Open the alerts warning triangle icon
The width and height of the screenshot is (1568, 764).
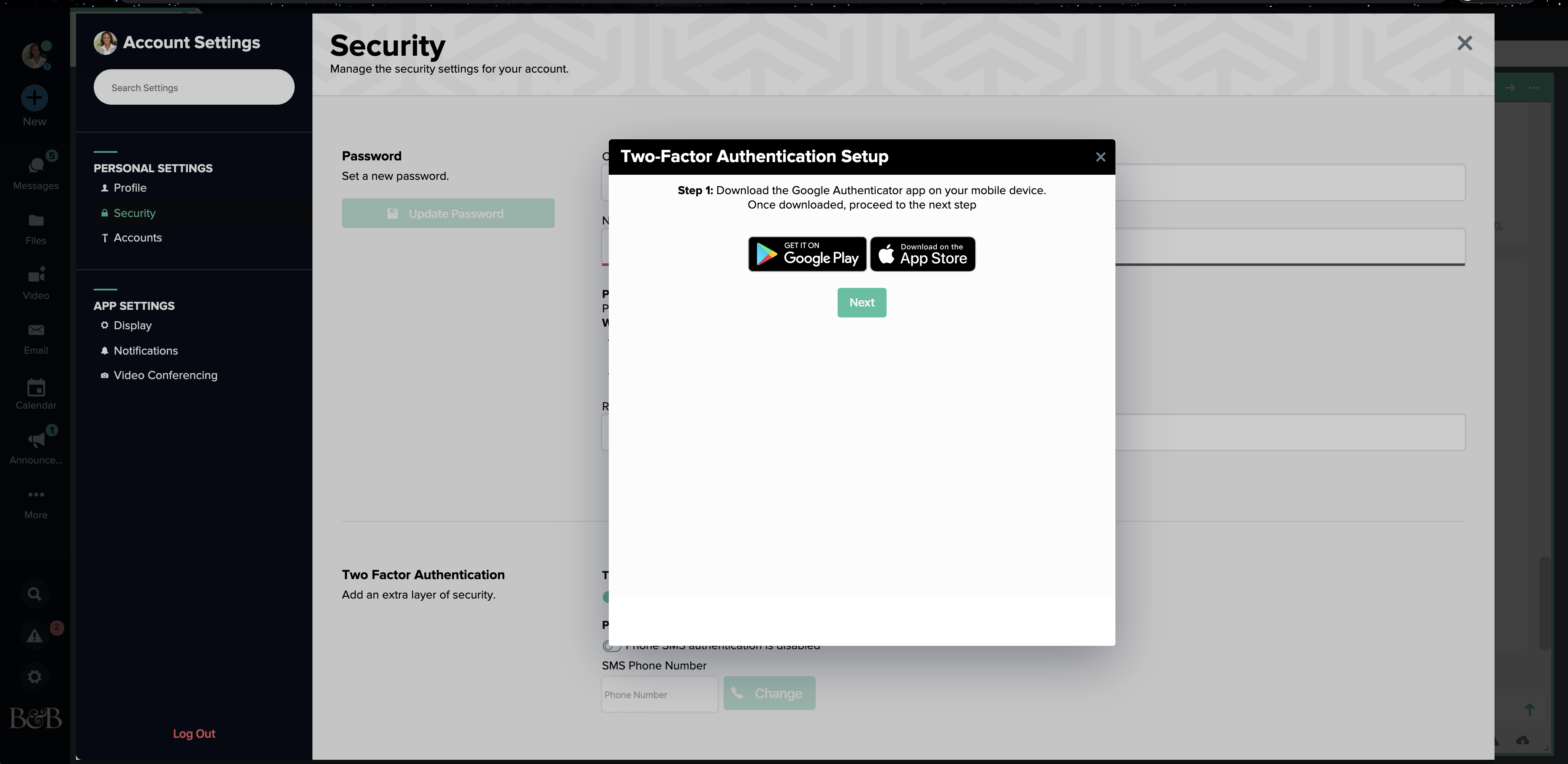click(x=35, y=636)
